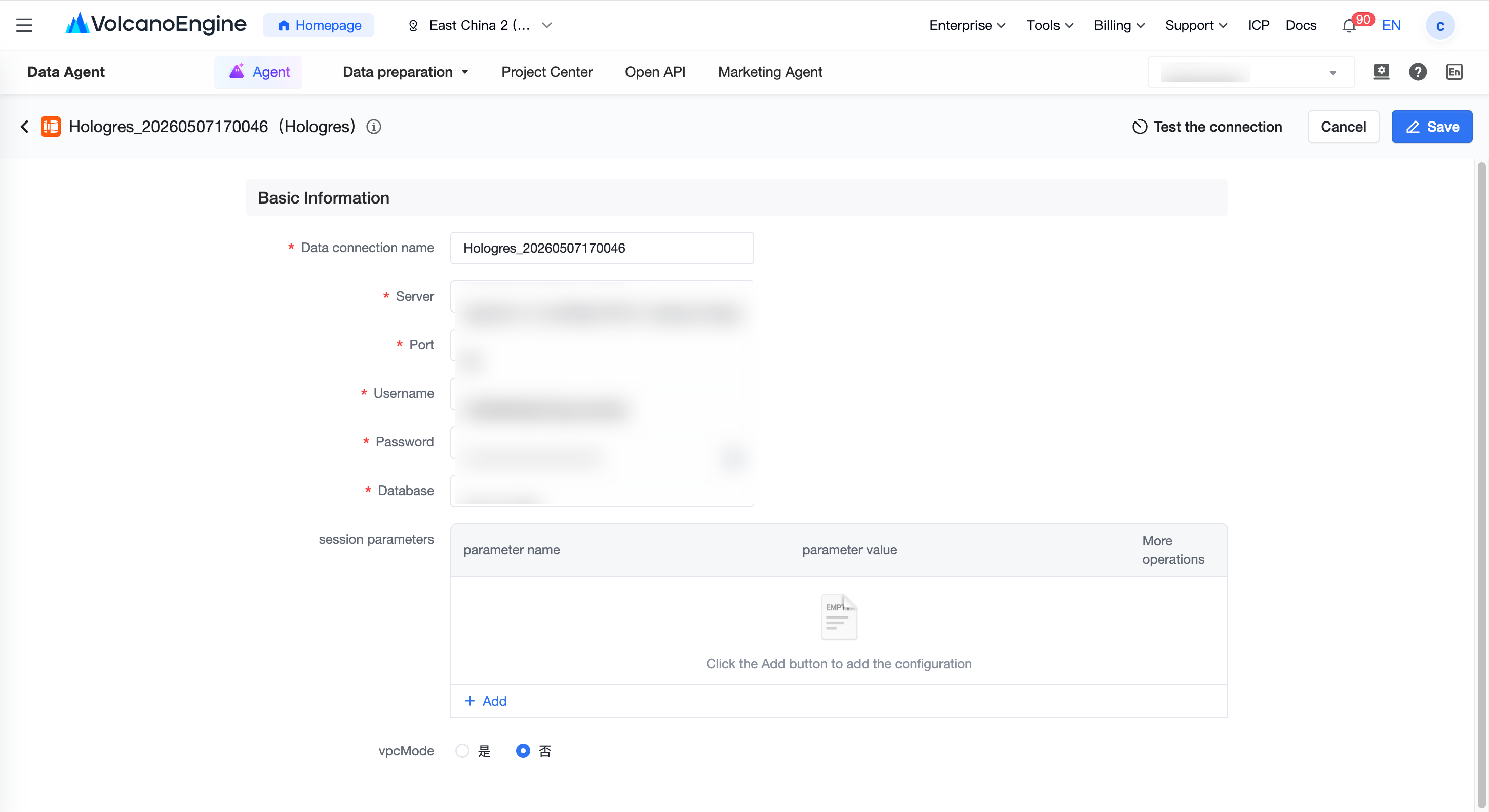Open the hamburger navigation menu
The height and width of the screenshot is (812, 1489).
coord(24,25)
